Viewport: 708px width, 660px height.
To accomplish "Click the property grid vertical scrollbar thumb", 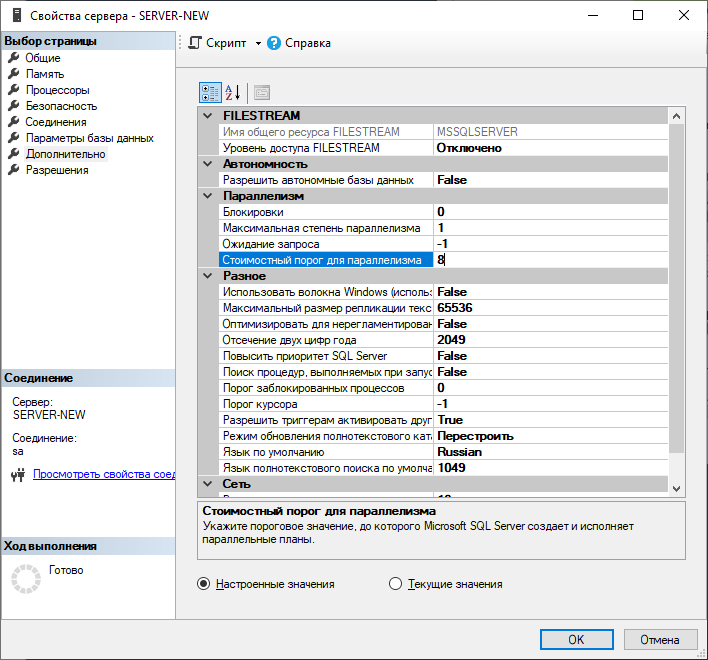I will pyautogui.click(x=676, y=289).
